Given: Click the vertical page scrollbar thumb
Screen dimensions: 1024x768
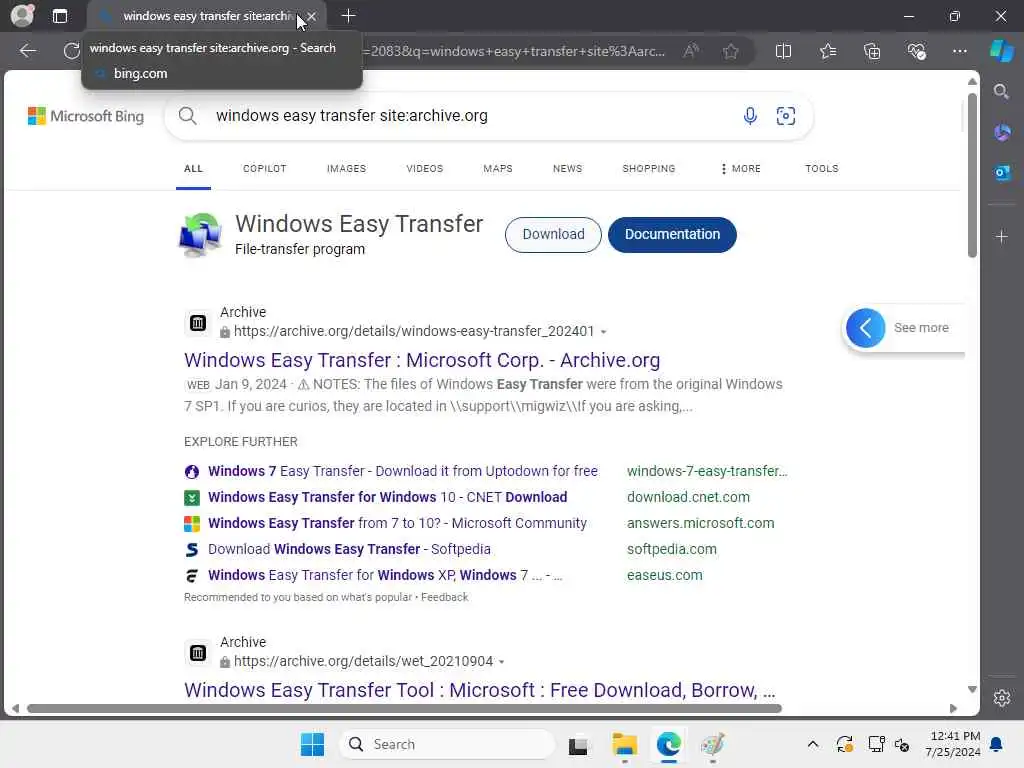Looking at the screenshot, I should [x=972, y=175].
